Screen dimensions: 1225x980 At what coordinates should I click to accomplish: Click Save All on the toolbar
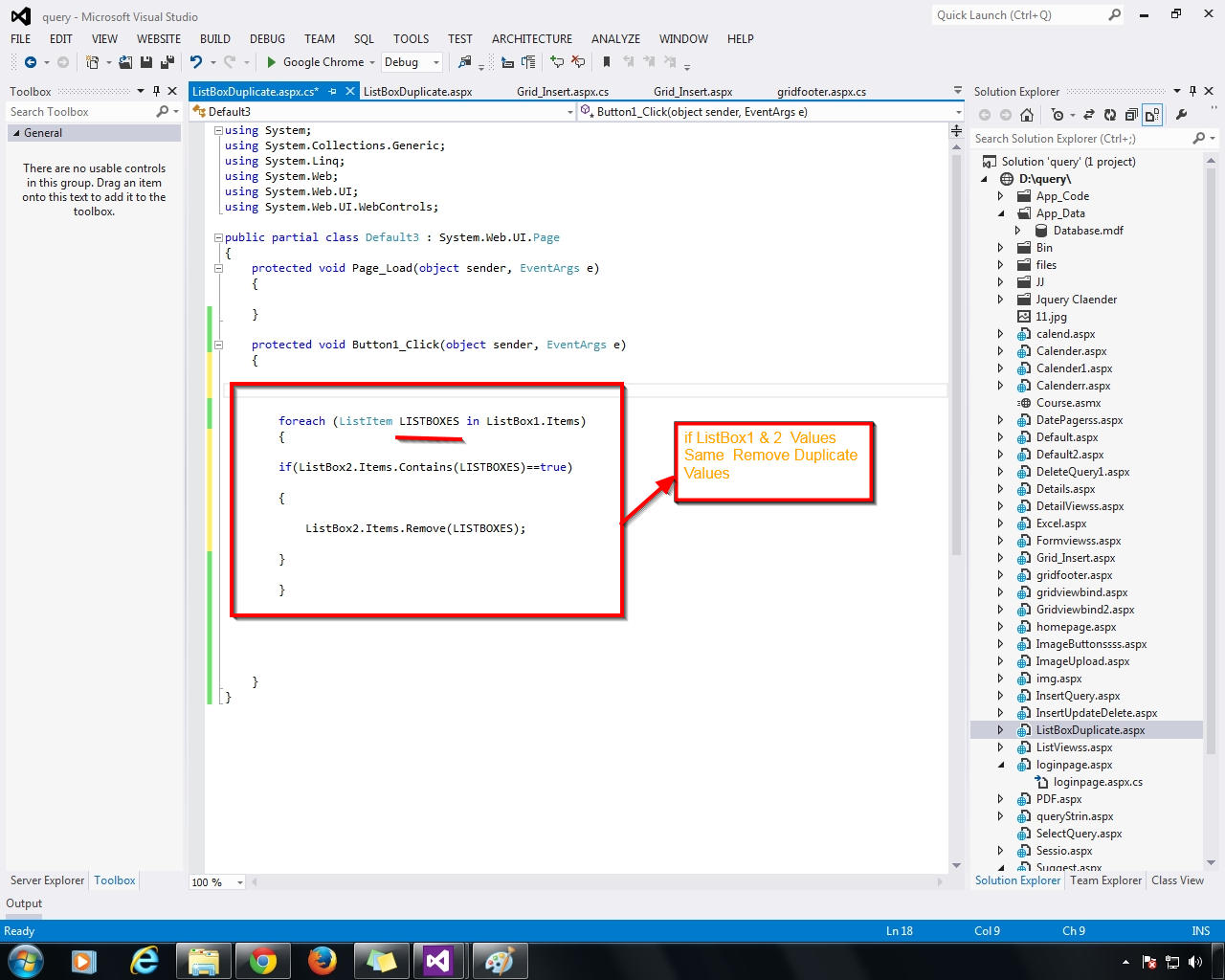(x=167, y=62)
